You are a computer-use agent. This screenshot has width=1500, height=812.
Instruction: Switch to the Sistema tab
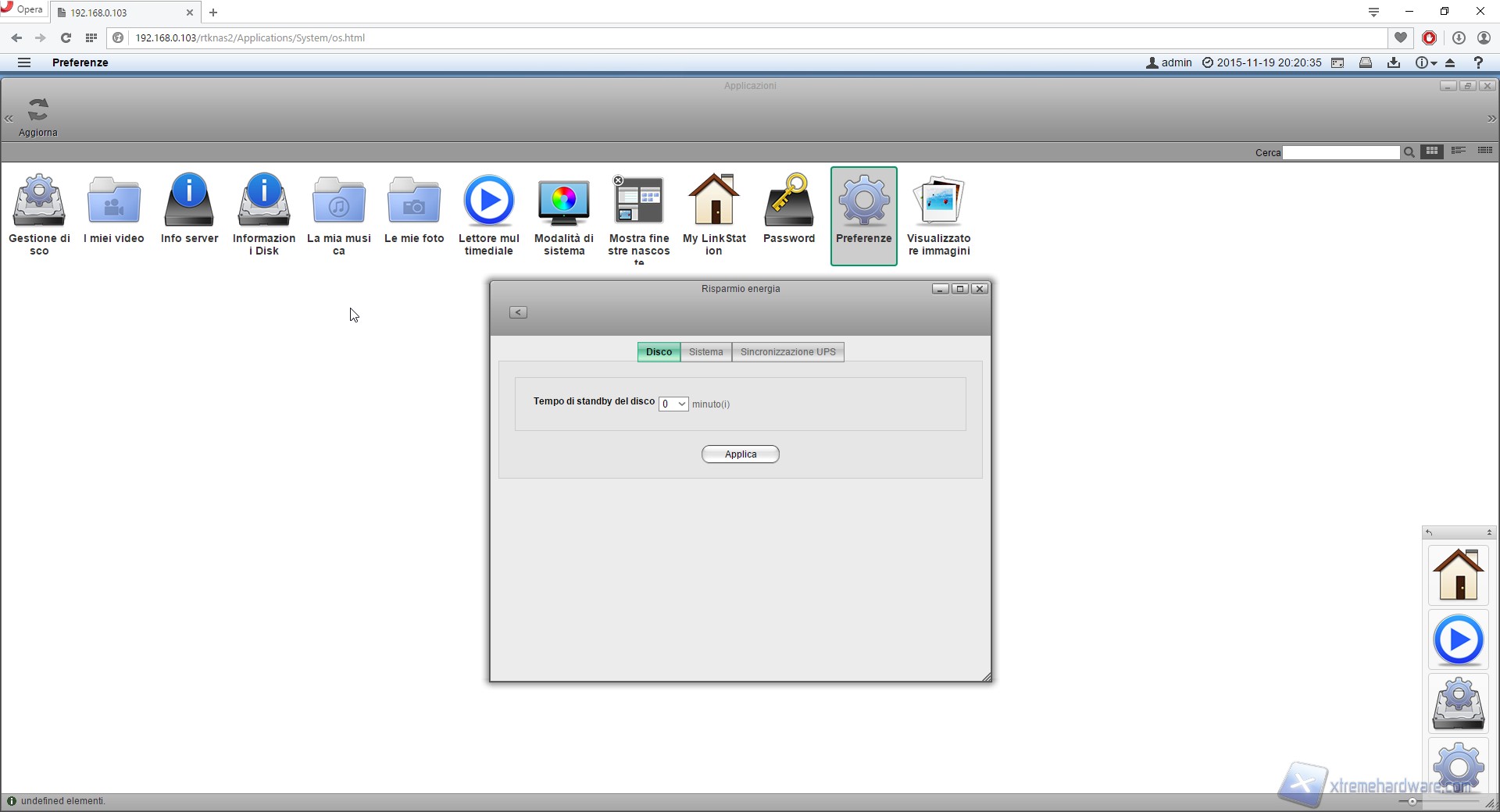(705, 352)
